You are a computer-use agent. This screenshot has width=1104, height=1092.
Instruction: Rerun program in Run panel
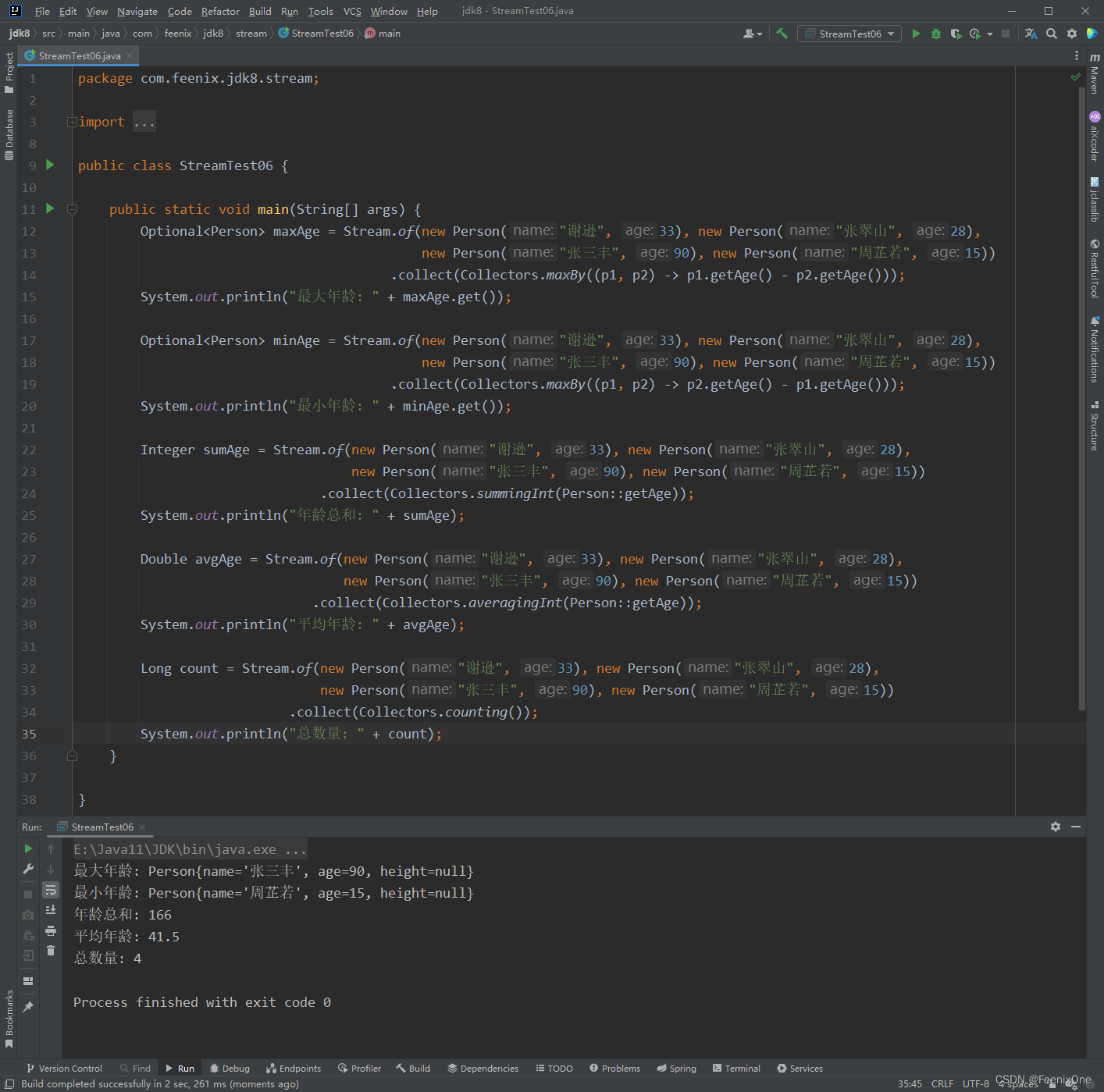28,848
